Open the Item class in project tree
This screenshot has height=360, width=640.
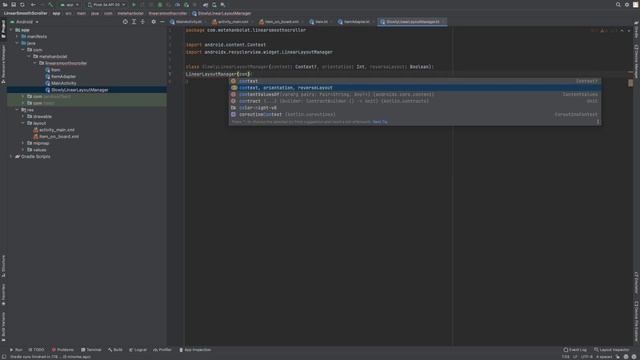(56, 70)
